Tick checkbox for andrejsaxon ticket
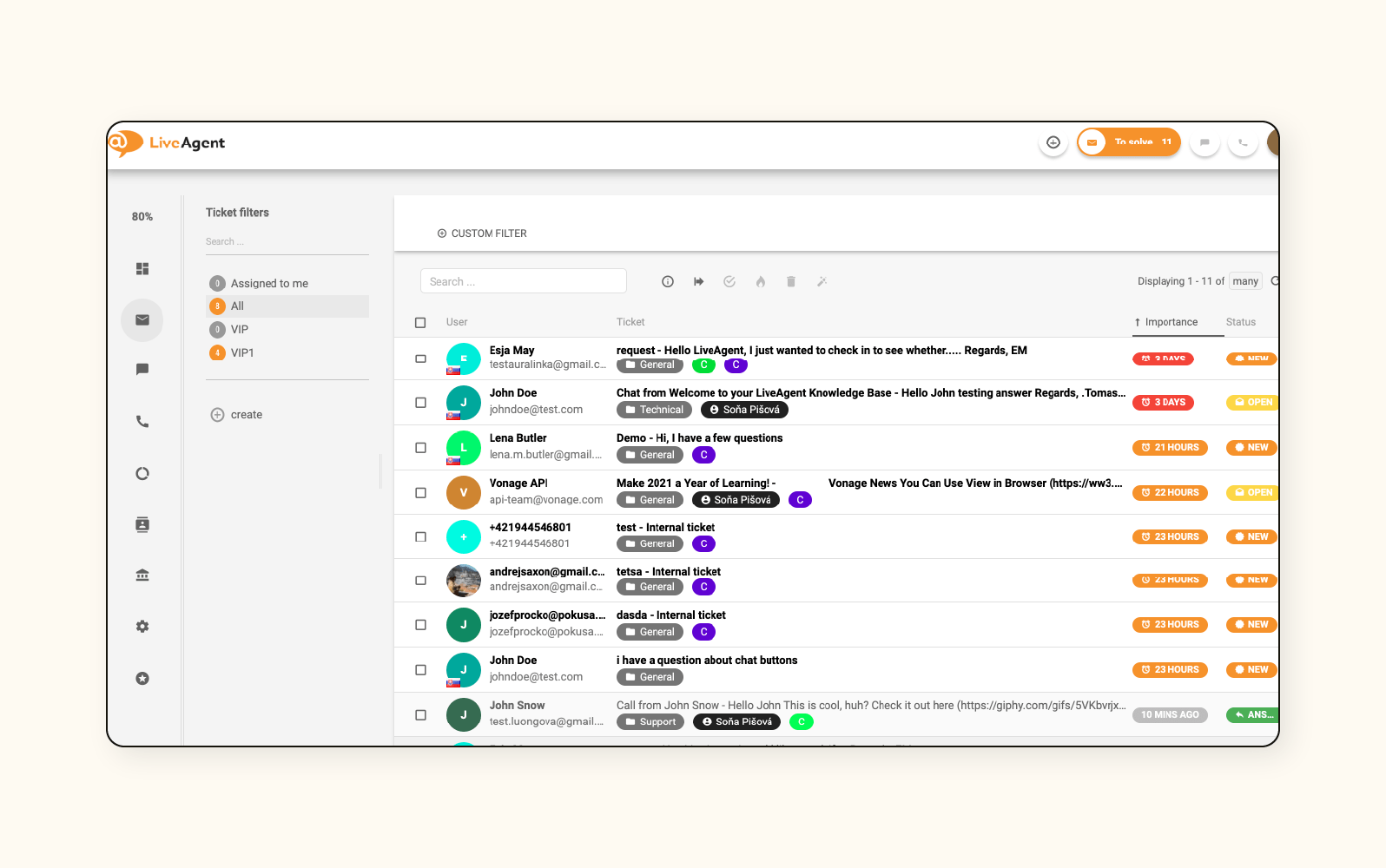 (x=420, y=581)
